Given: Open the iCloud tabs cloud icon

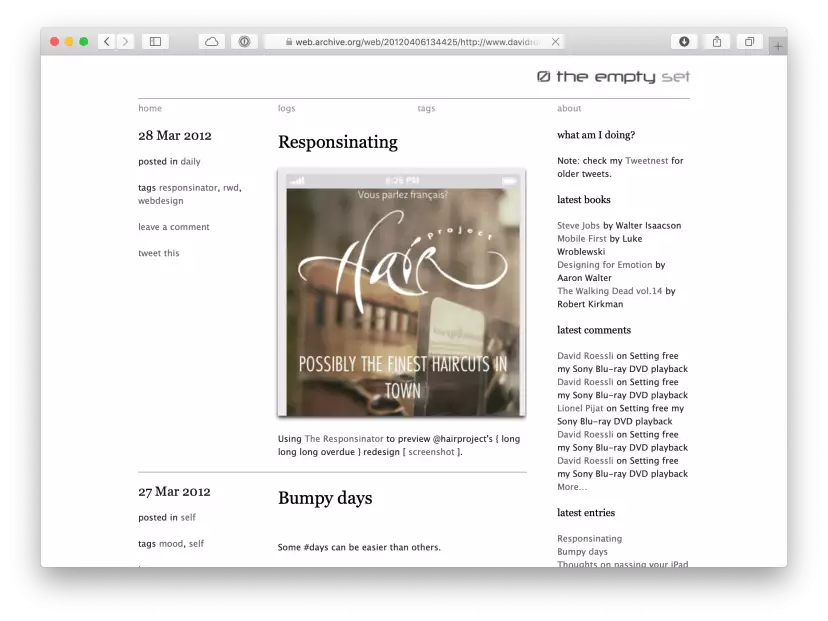Looking at the screenshot, I should 212,42.
